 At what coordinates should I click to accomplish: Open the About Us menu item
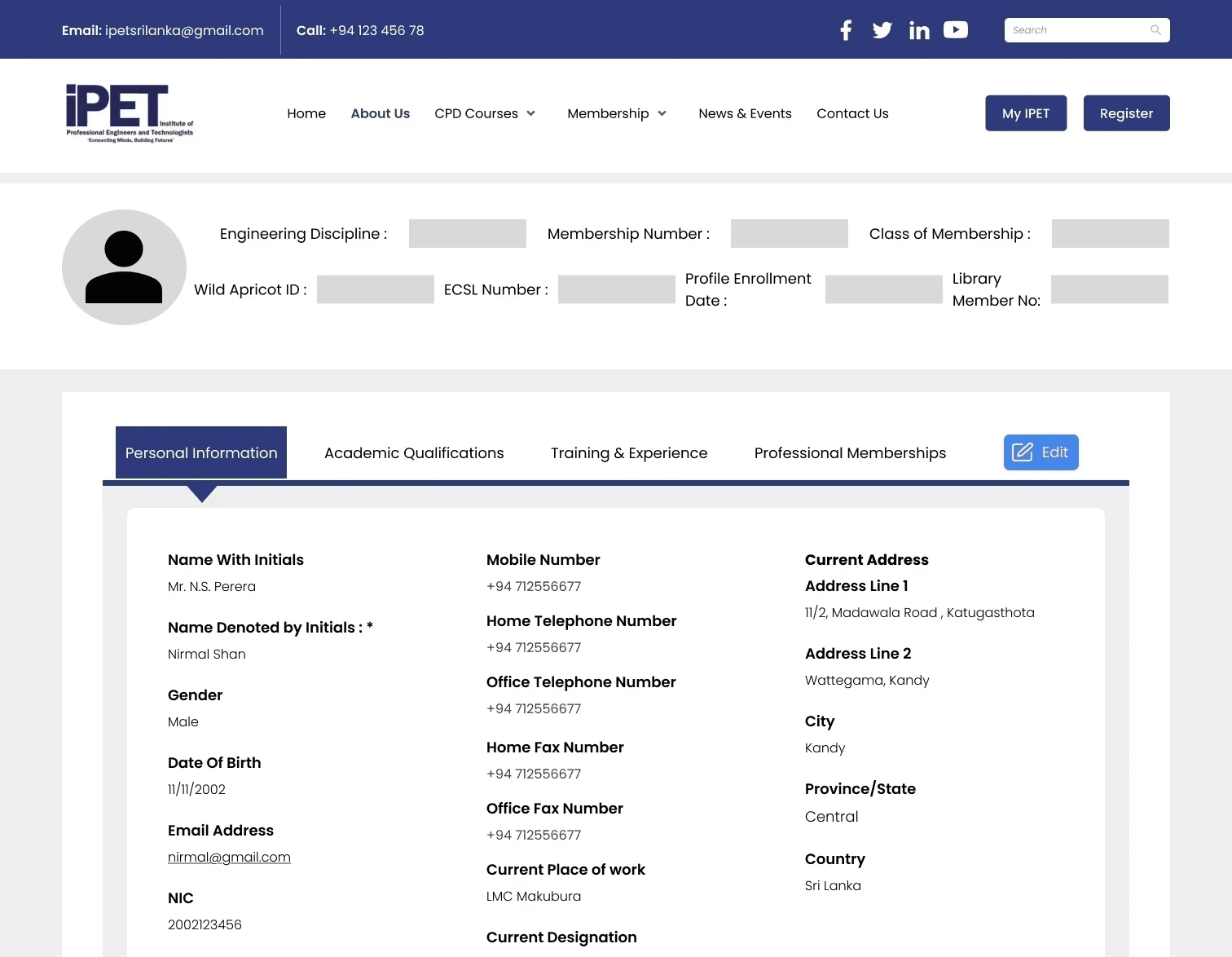381,113
